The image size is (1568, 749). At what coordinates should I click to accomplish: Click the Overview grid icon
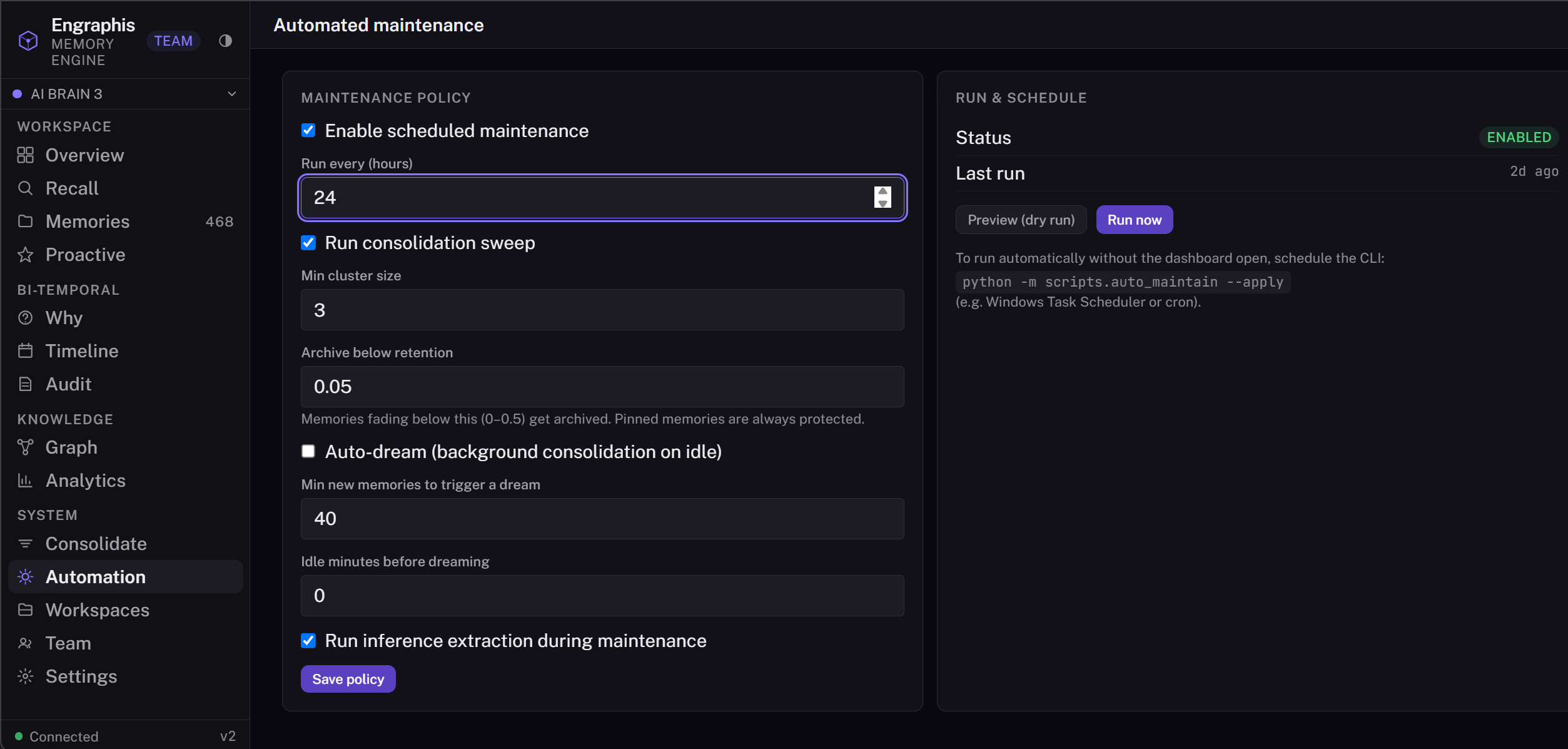[x=25, y=155]
